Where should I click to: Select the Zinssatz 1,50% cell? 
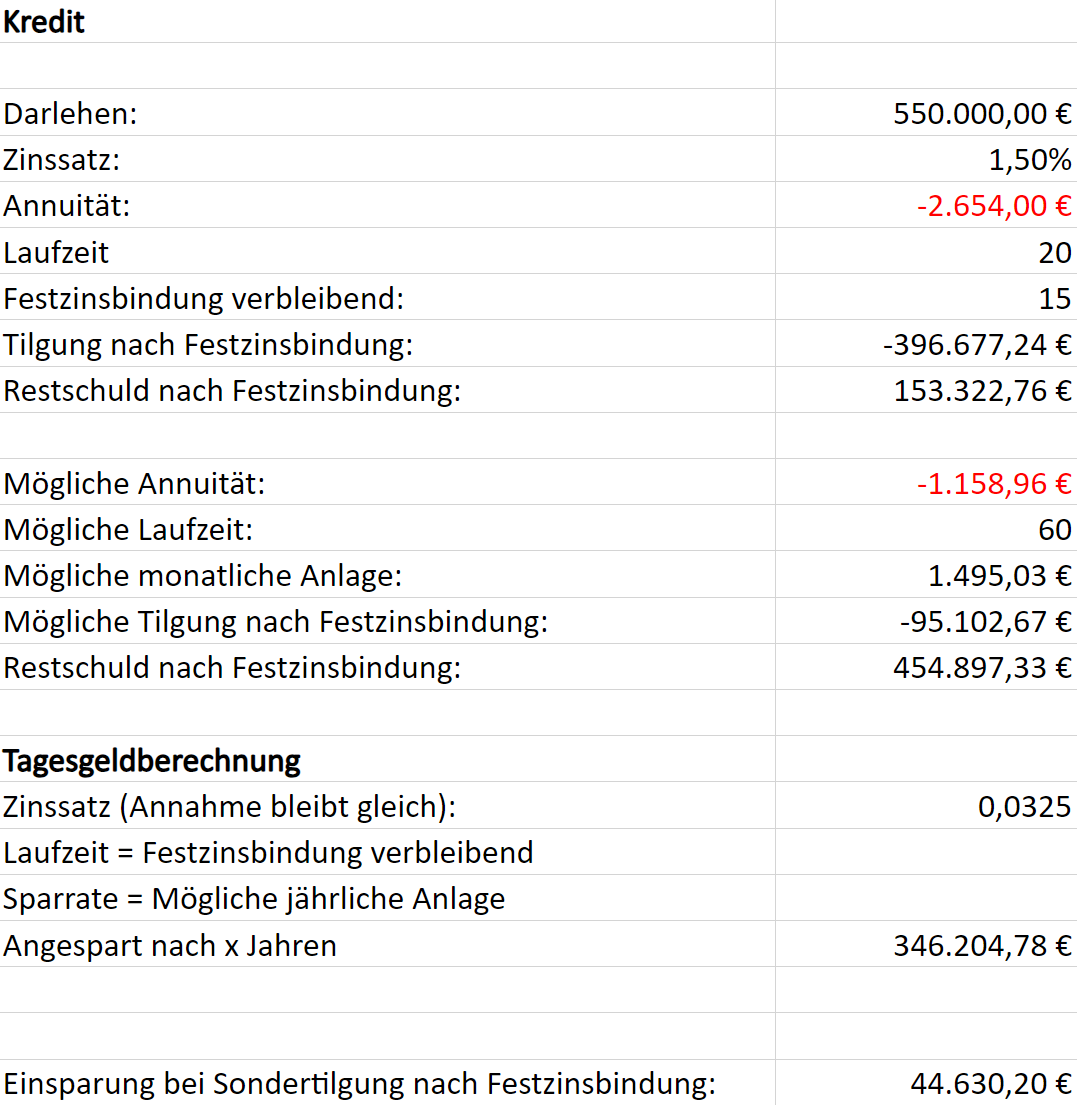tap(1030, 159)
